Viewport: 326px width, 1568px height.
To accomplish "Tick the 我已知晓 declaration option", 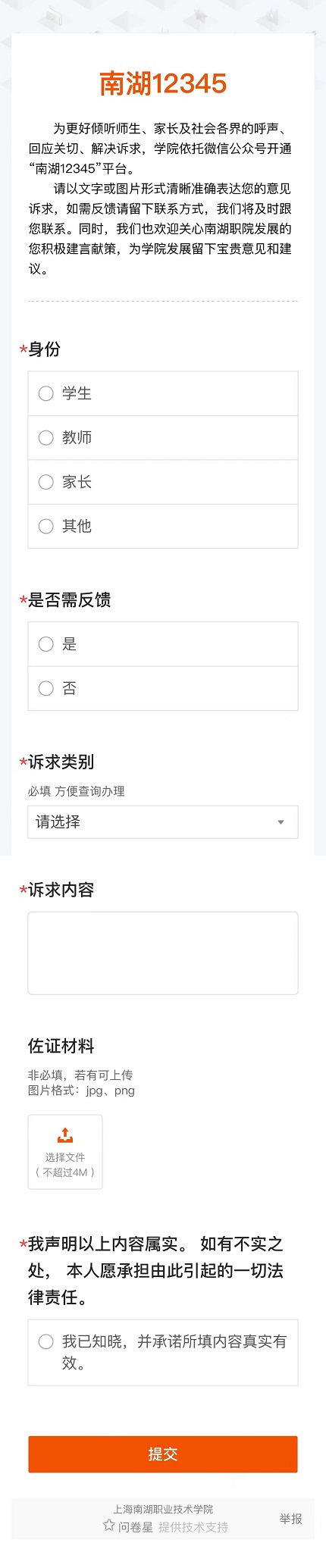I will coord(162,1352).
